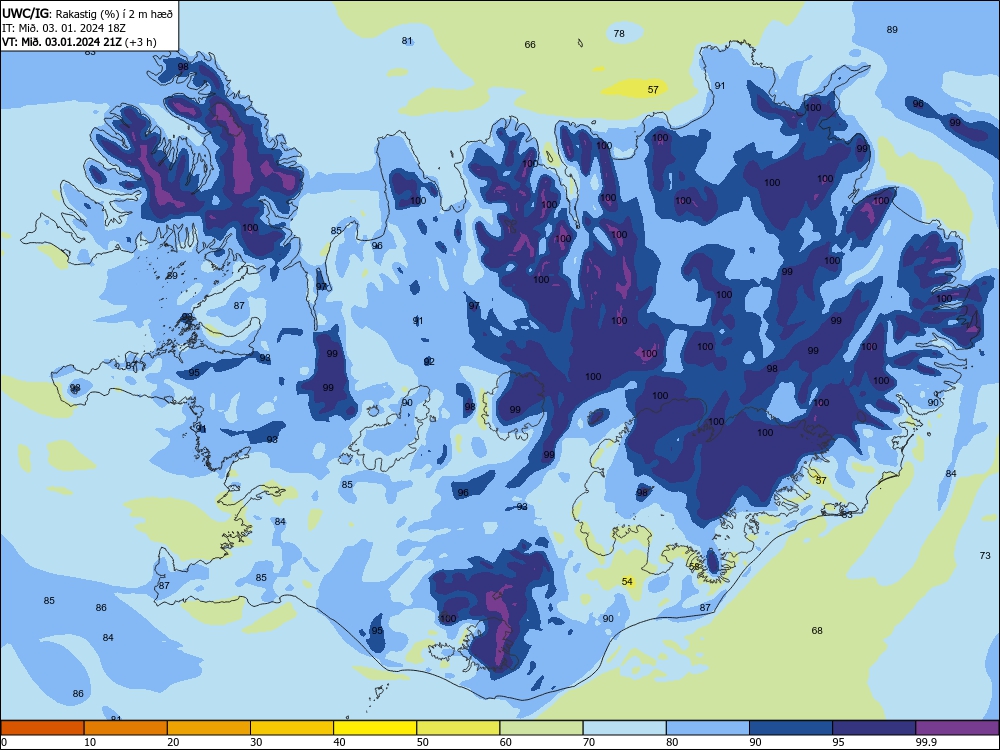This screenshot has height=750, width=1000.
Task: Click the '70' legend tick label
Action: (589, 742)
